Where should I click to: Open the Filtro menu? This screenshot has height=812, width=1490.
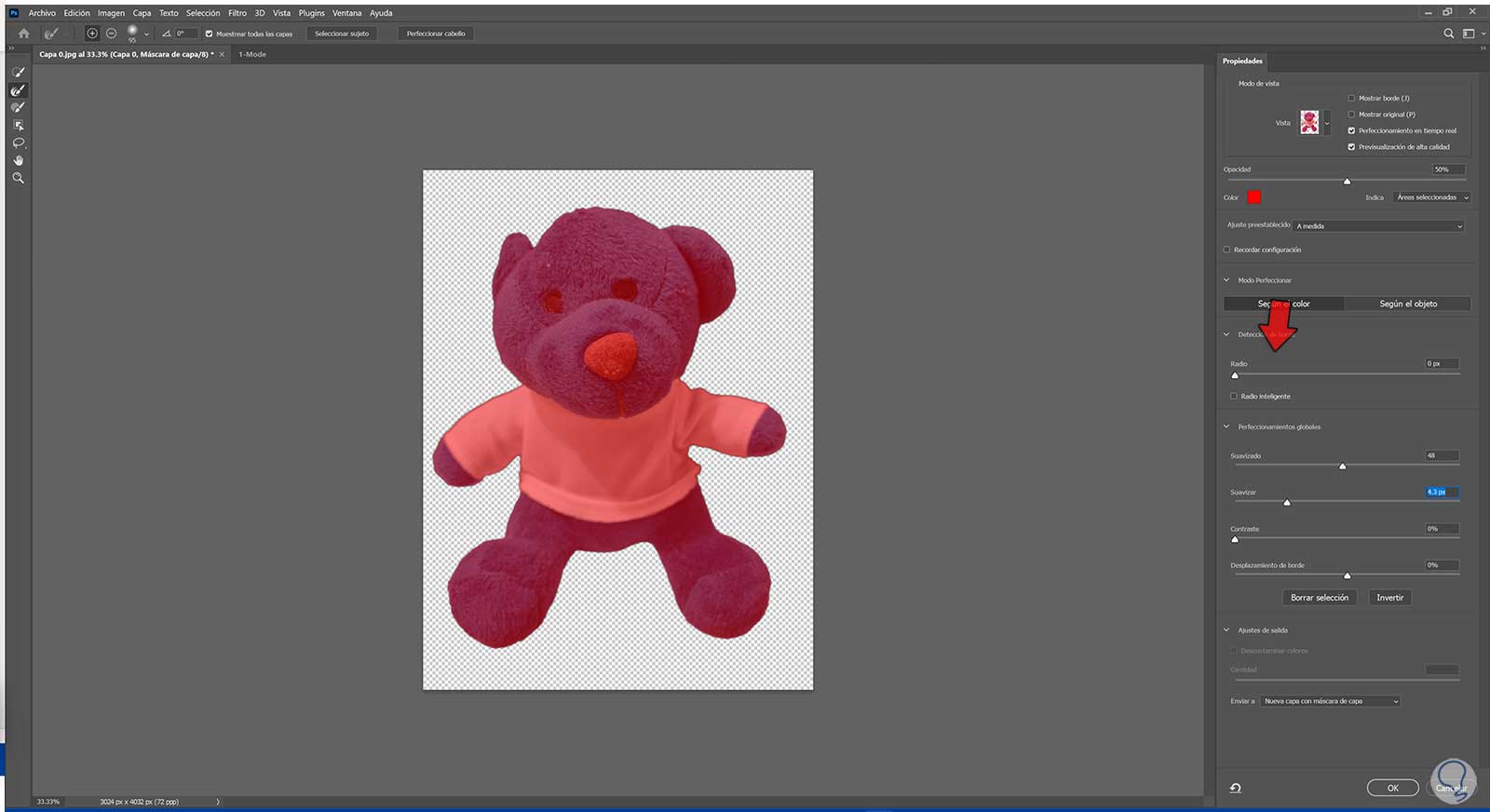pyautogui.click(x=237, y=13)
